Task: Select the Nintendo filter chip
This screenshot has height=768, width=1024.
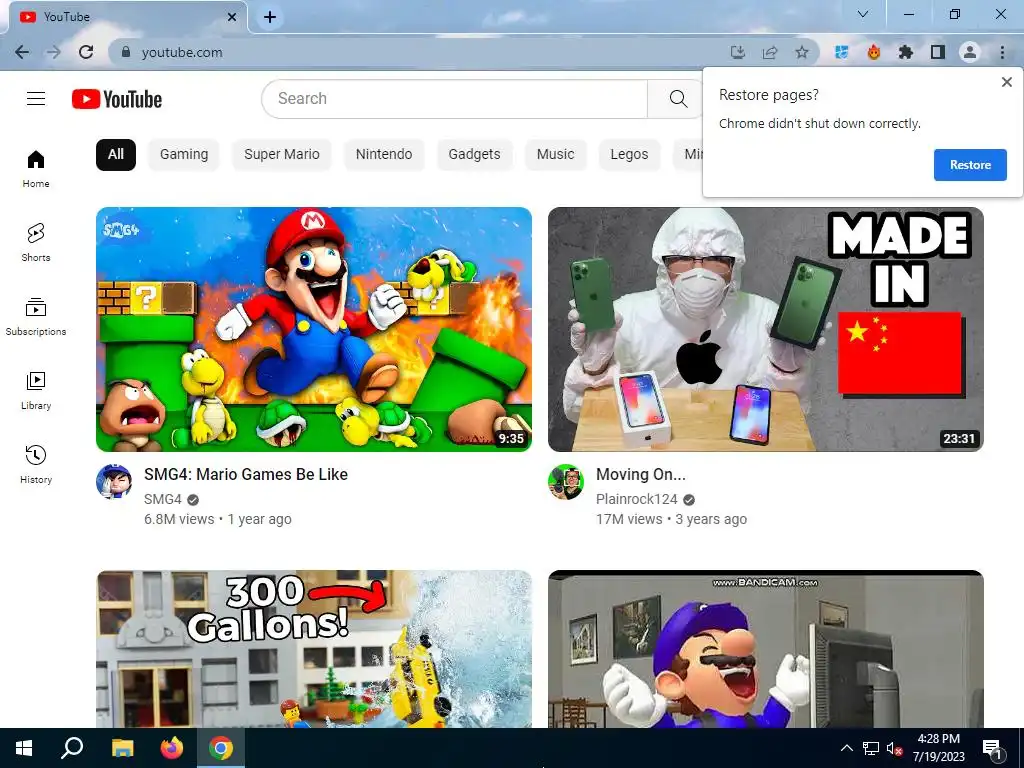Action: pos(384,155)
